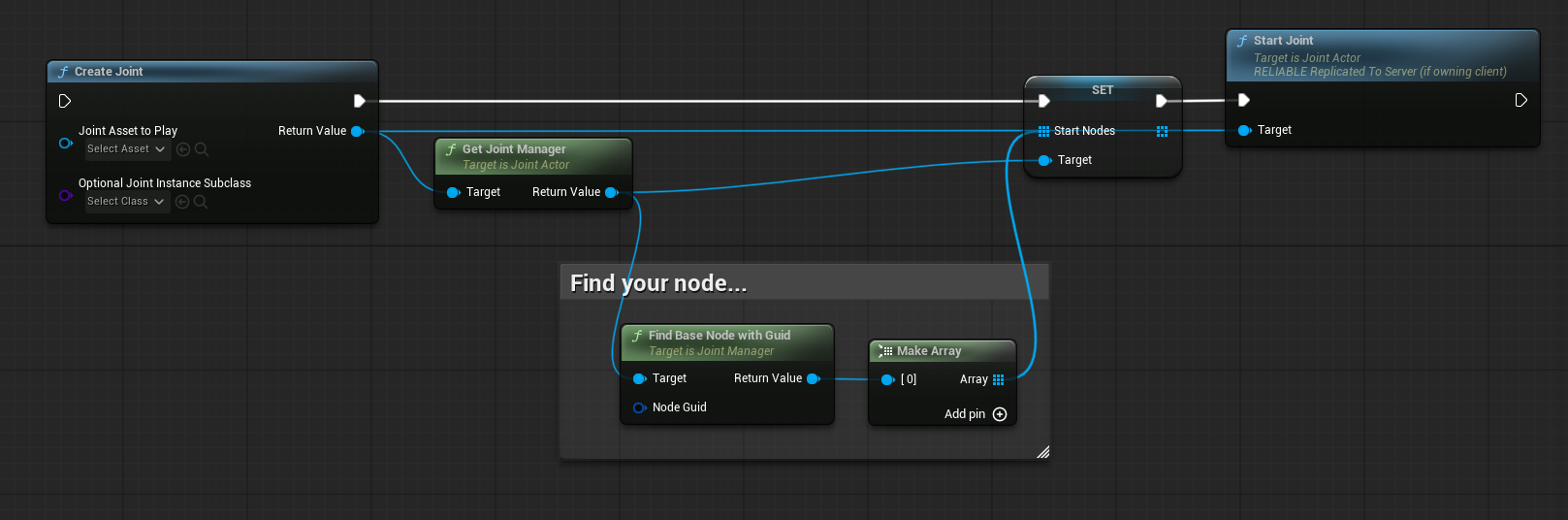Click use-selected arrow icon beside Select Asset
Image resolution: width=1568 pixels, height=520 pixels.
183,149
